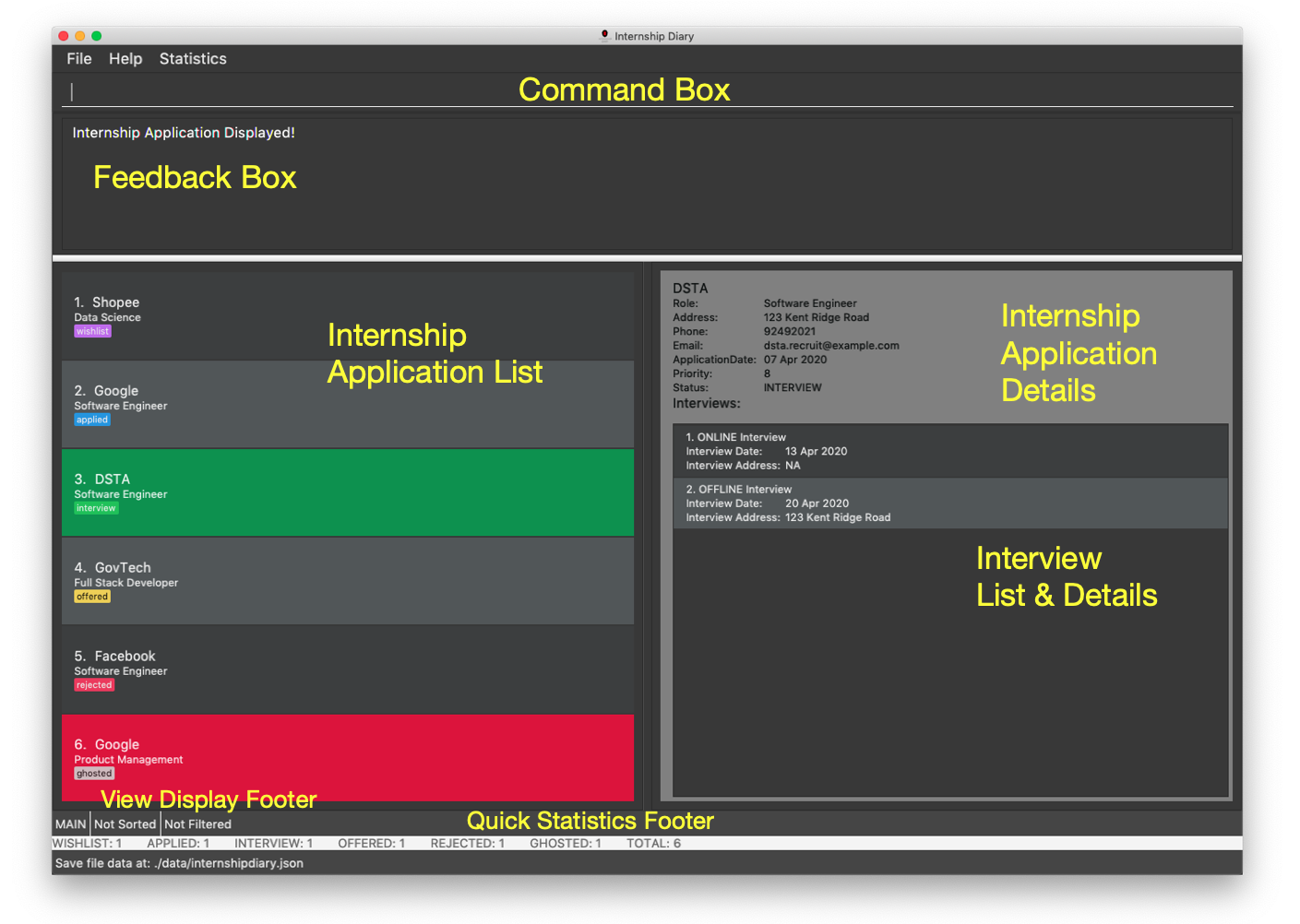Image resolution: width=1300 pixels, height=924 pixels.
Task: Click the wishlist status tag
Action: click(92, 331)
